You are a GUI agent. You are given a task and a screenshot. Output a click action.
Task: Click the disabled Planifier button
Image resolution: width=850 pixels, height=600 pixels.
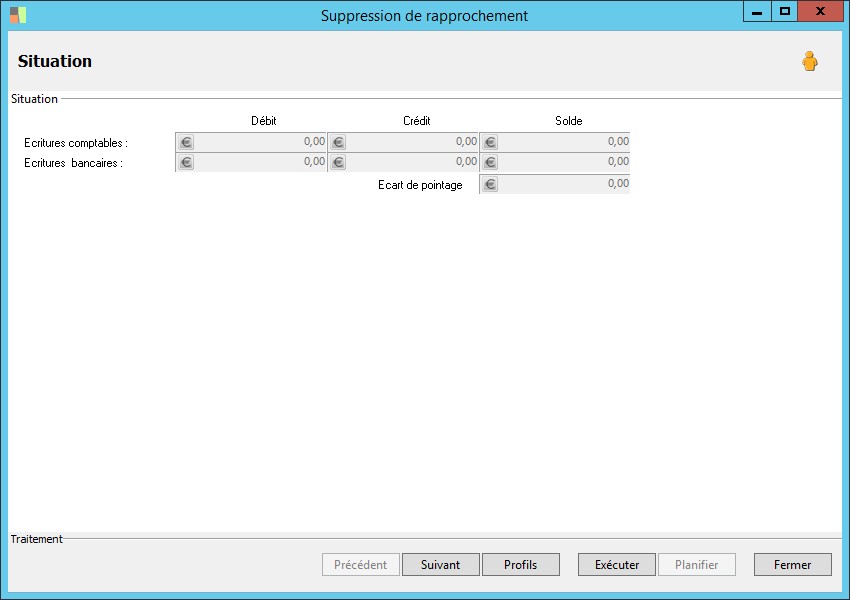696,564
